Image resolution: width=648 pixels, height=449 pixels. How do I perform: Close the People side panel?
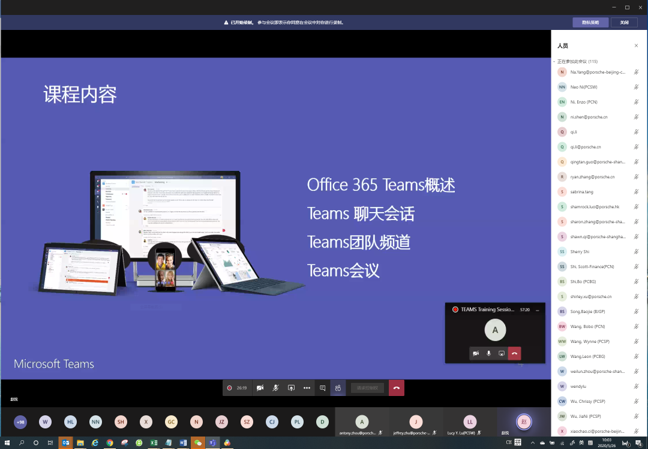tap(636, 45)
